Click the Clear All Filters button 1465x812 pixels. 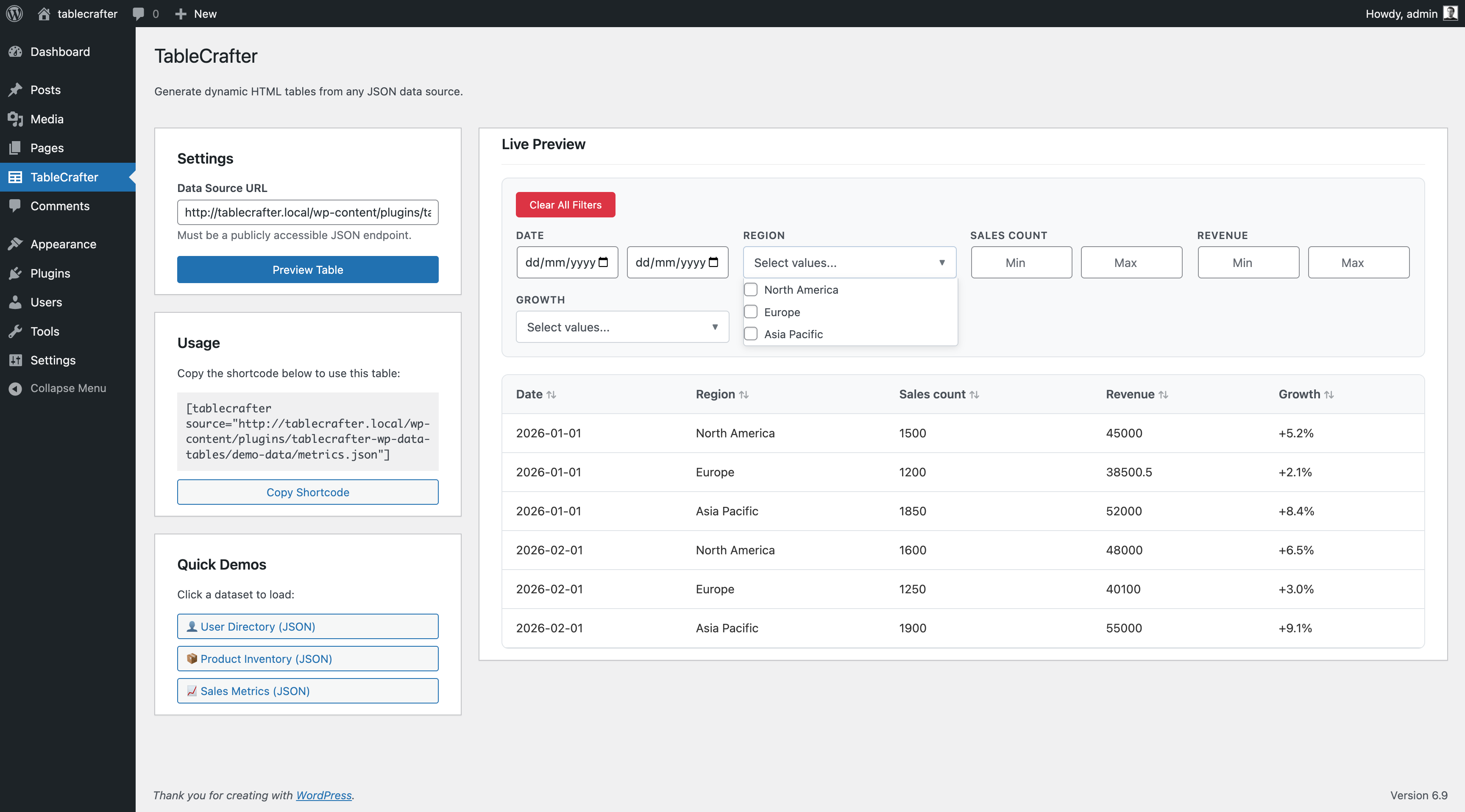(565, 204)
